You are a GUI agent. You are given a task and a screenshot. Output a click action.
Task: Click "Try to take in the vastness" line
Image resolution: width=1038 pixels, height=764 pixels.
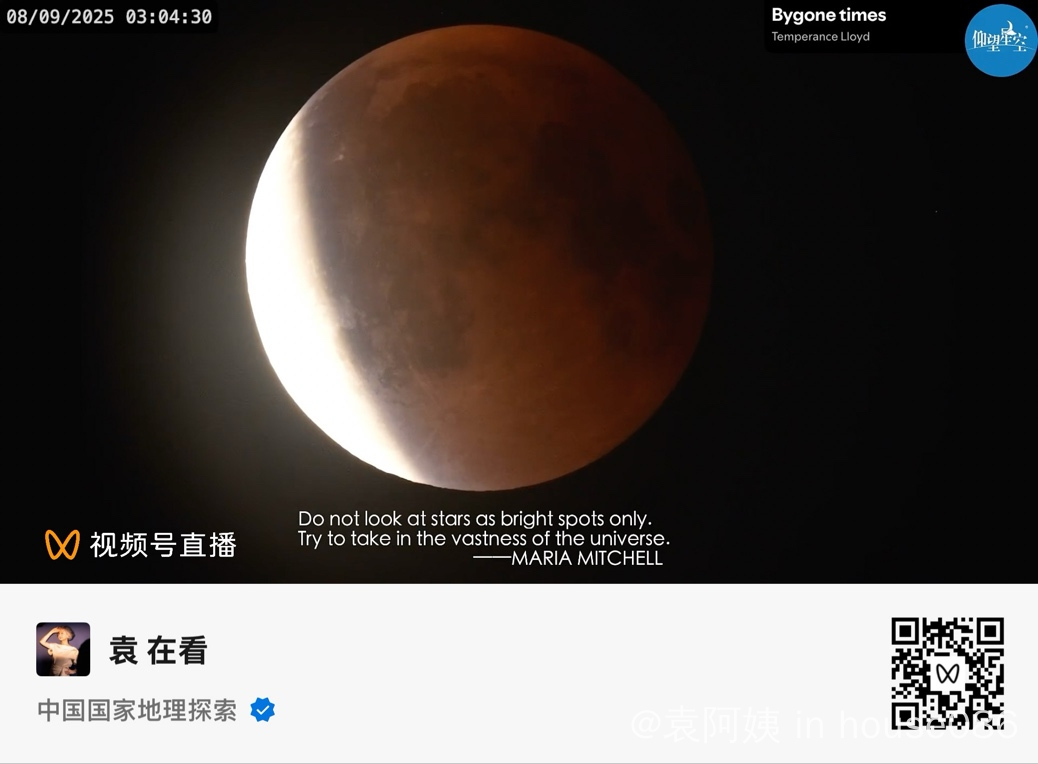click(x=483, y=538)
